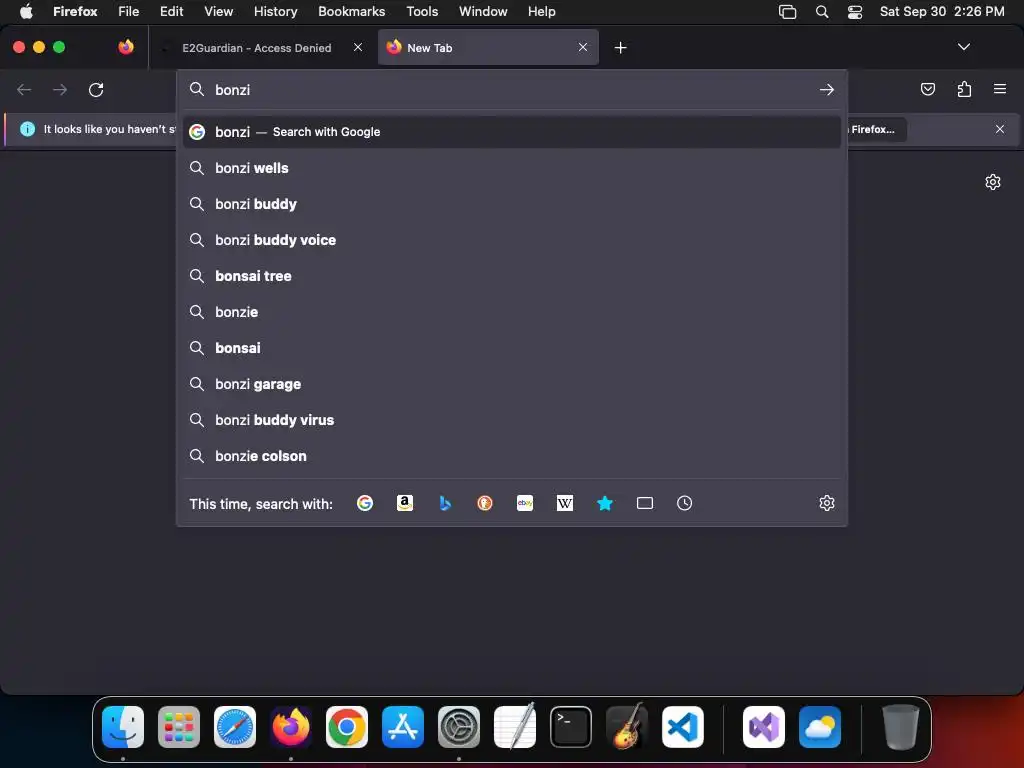
Task: Open the Bookmarks menu
Action: point(352,11)
